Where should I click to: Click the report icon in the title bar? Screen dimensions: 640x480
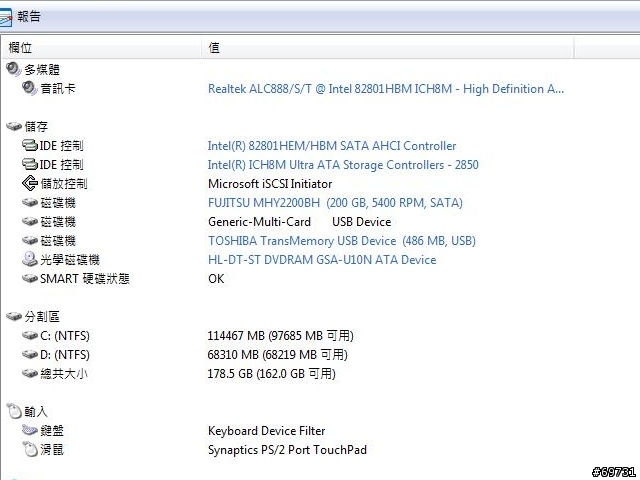5,18
